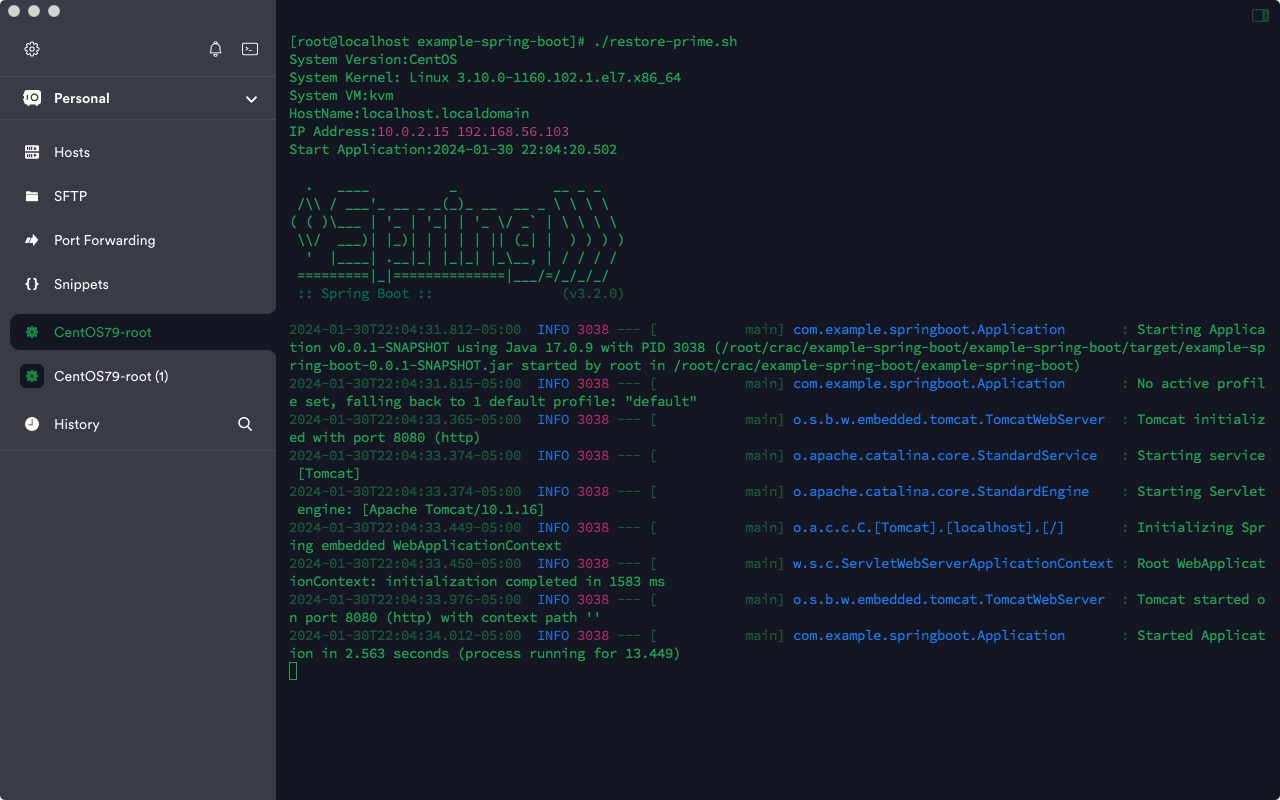Click the macOS minimize window button
Viewport: 1280px width, 800px height.
34,11
